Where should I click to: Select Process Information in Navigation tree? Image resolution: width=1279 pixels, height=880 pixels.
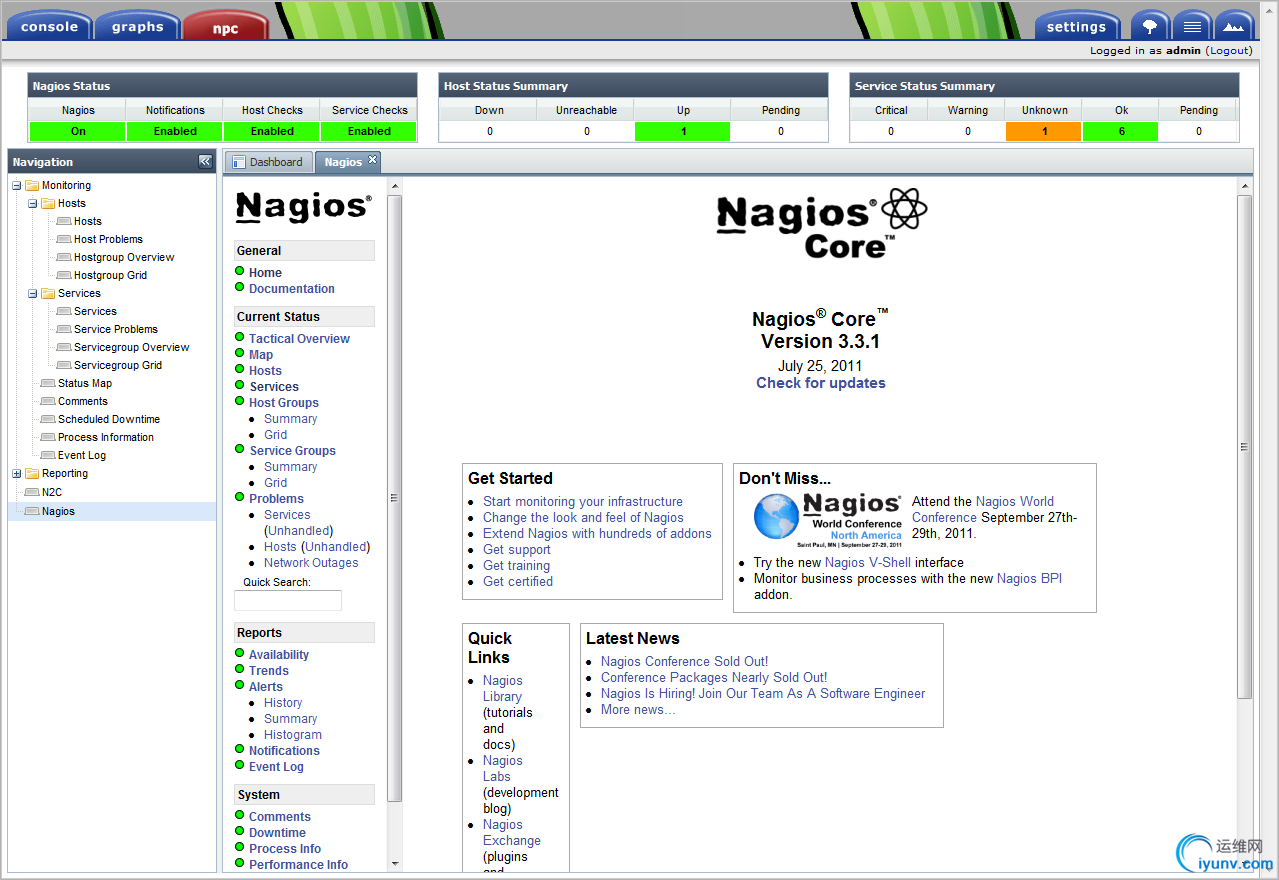click(106, 437)
